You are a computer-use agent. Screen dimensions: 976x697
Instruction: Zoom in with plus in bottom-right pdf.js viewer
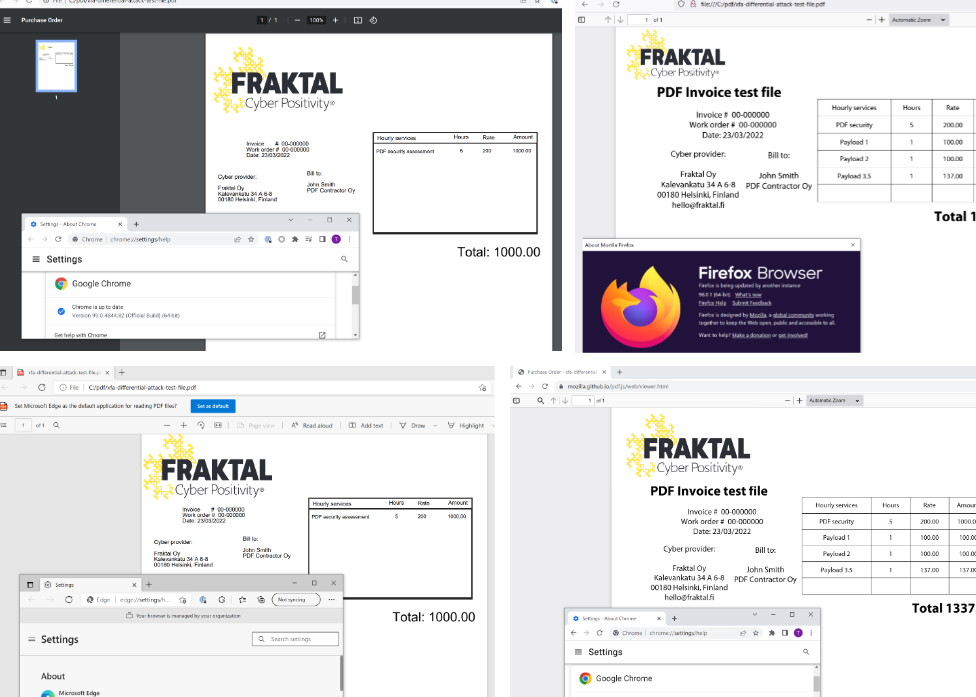tap(799, 401)
